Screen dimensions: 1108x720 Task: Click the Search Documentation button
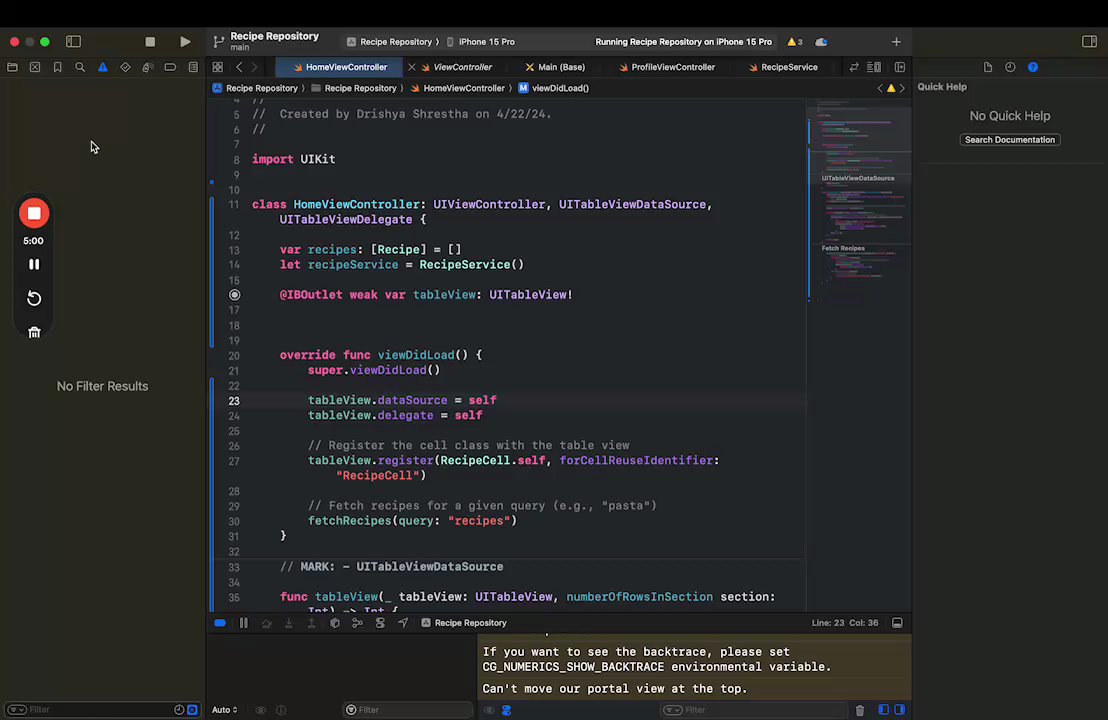point(1009,140)
